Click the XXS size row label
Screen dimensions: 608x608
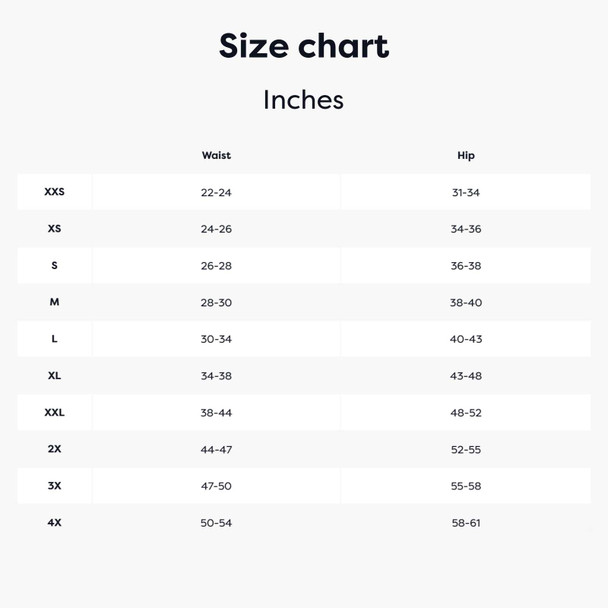(x=54, y=192)
